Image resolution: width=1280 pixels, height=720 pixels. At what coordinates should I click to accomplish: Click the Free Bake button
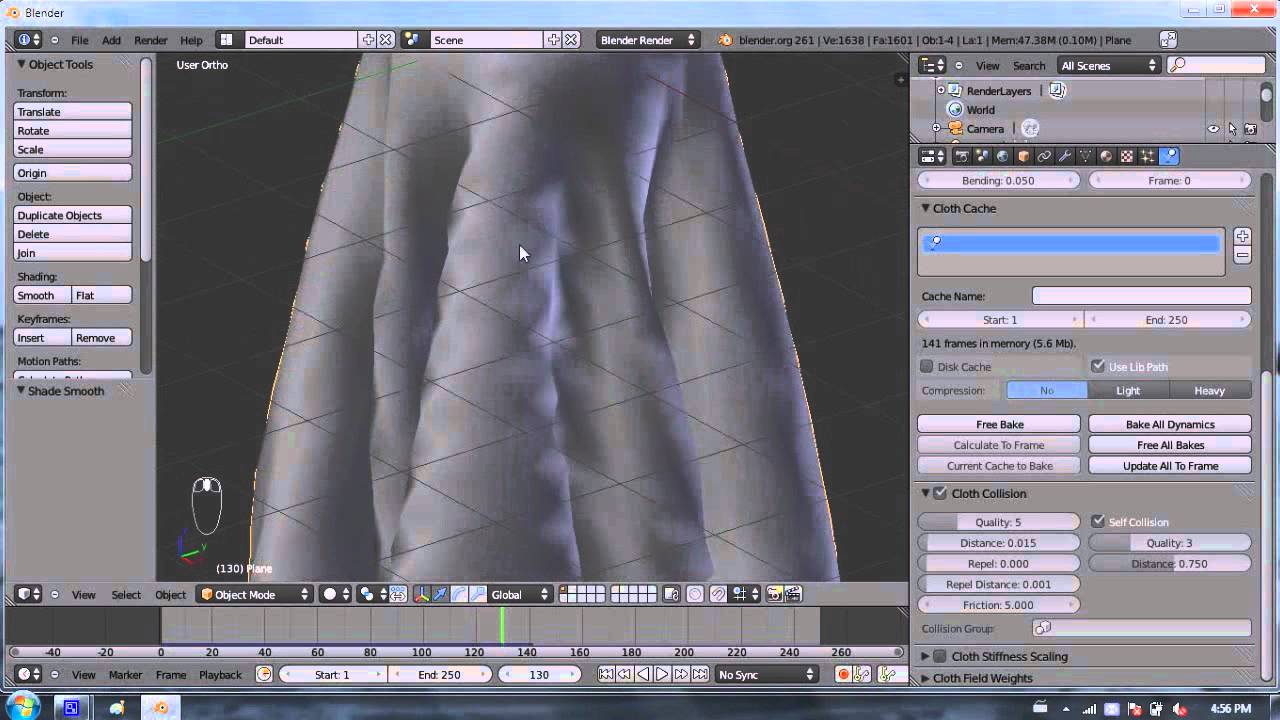pyautogui.click(x=999, y=425)
